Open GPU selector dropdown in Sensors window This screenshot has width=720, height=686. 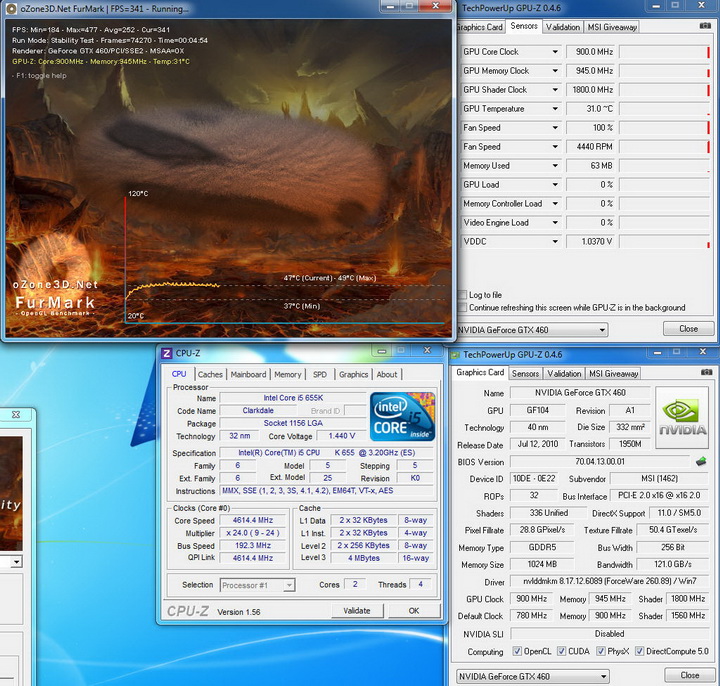pyautogui.click(x=602, y=330)
